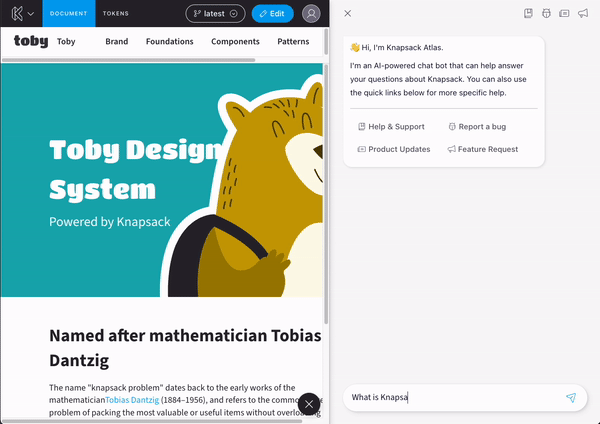Switch to the Document tab
The height and width of the screenshot is (424, 600).
[x=68, y=13]
